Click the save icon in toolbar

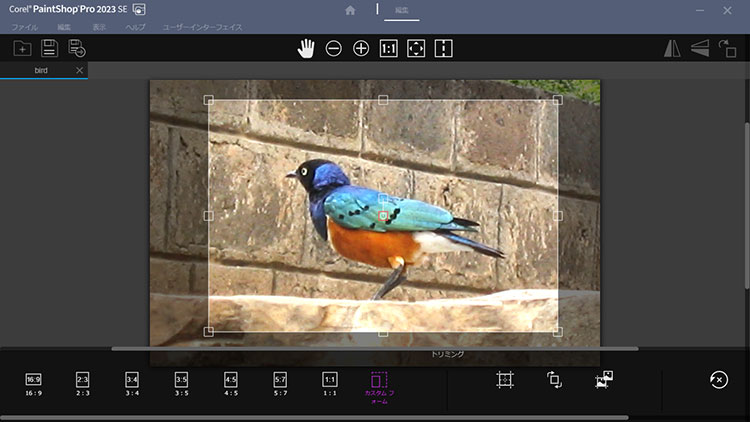(49, 48)
